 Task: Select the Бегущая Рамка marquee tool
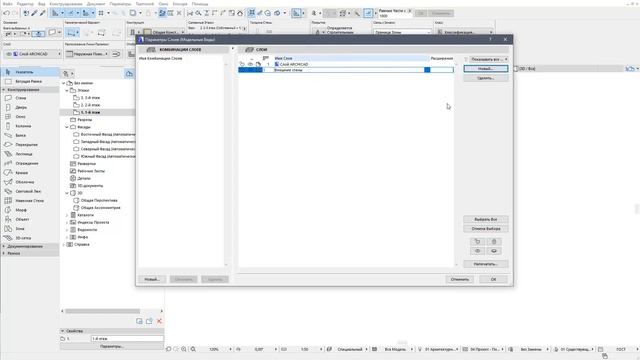(30, 81)
